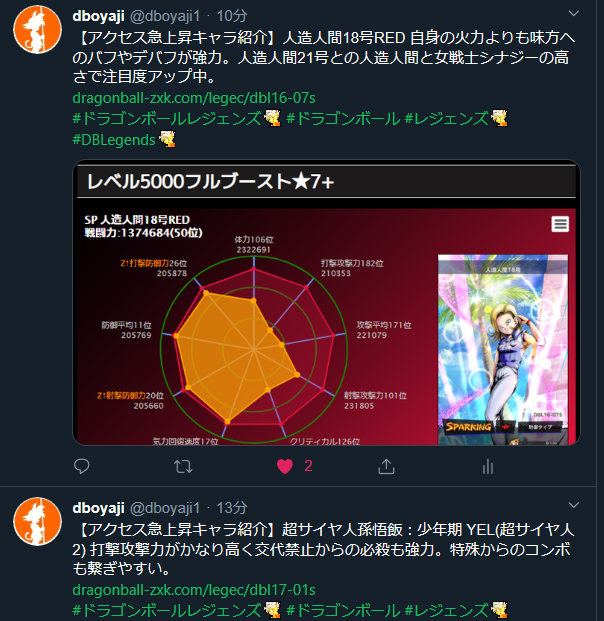This screenshot has height=621, width=604.
Task: Open the 13分 timestamp of second tweet
Action: click(x=232, y=508)
